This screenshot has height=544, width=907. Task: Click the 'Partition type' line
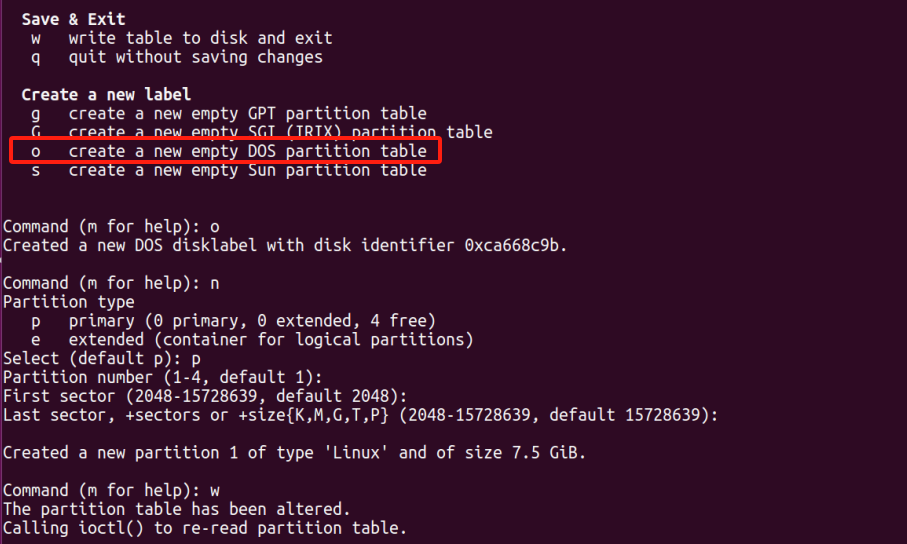click(68, 302)
